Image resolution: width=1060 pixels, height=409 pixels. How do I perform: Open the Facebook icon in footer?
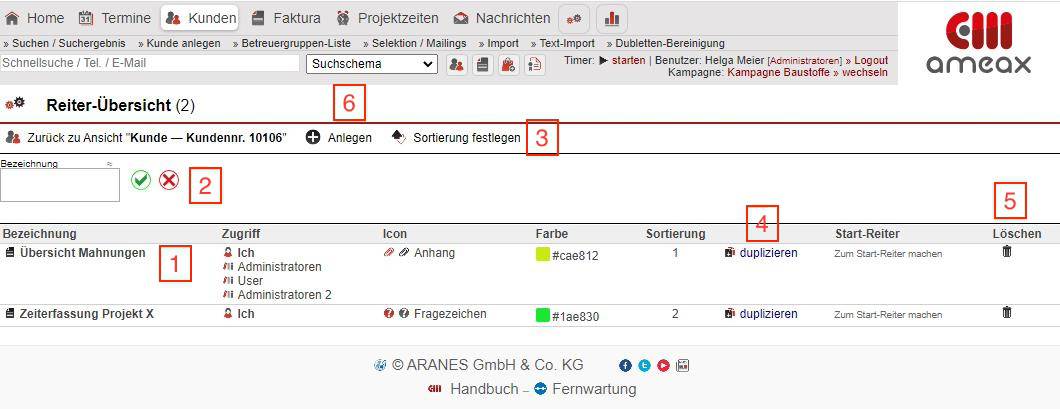(x=626, y=366)
